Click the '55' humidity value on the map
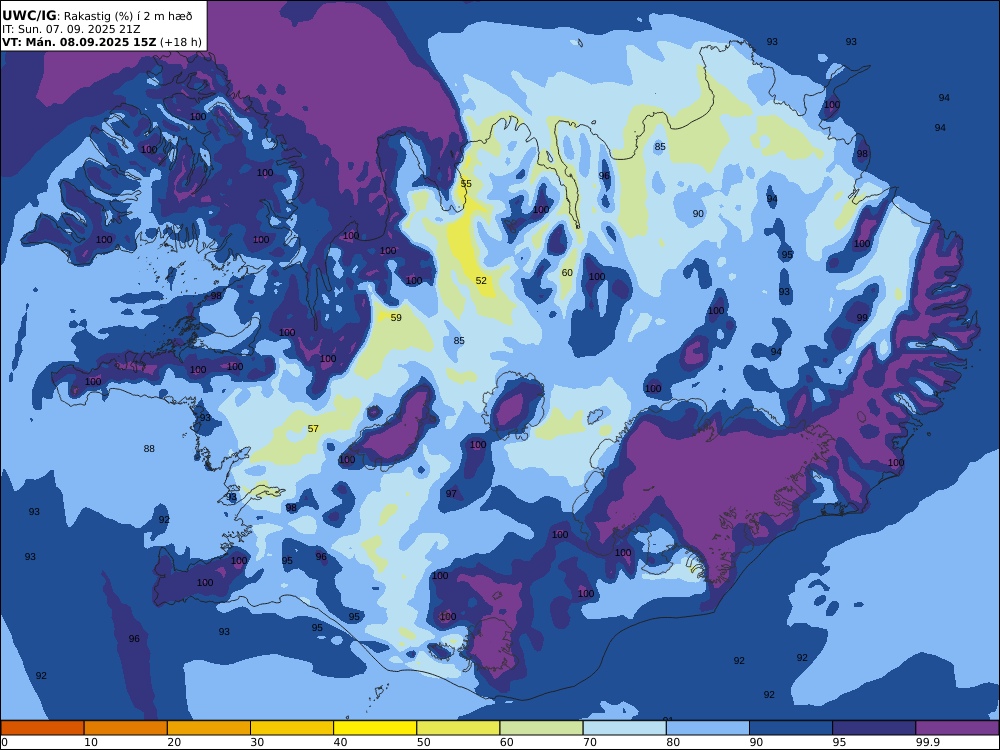The image size is (1000, 750). 466,184
